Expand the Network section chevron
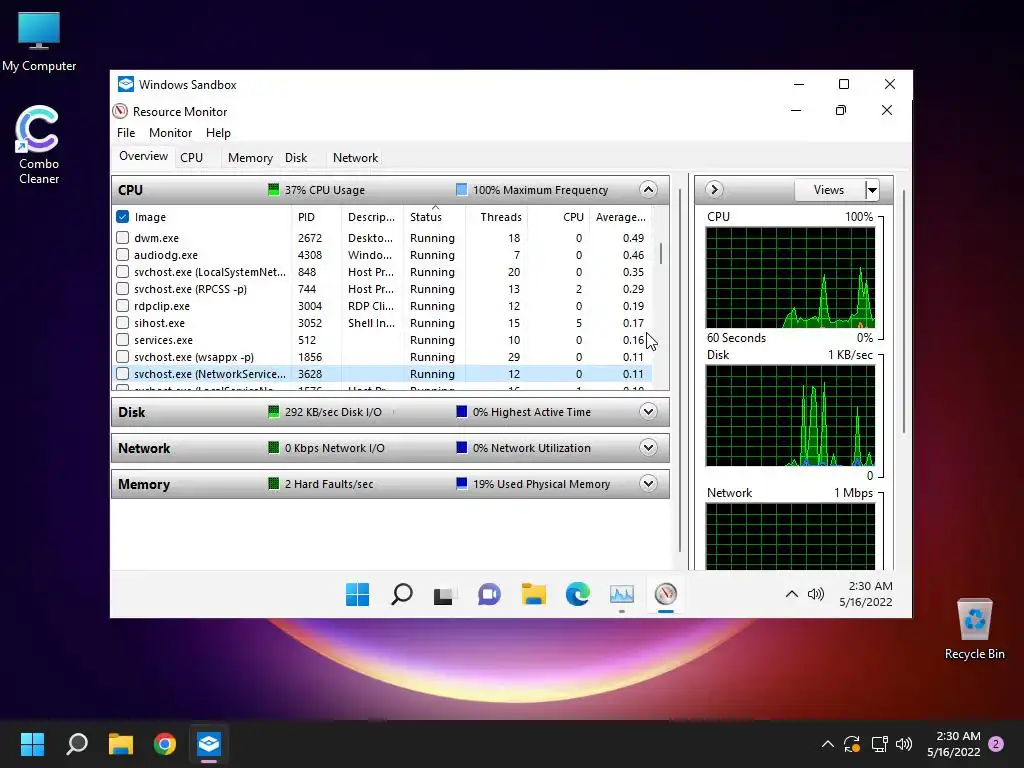1024x768 pixels. coord(648,448)
